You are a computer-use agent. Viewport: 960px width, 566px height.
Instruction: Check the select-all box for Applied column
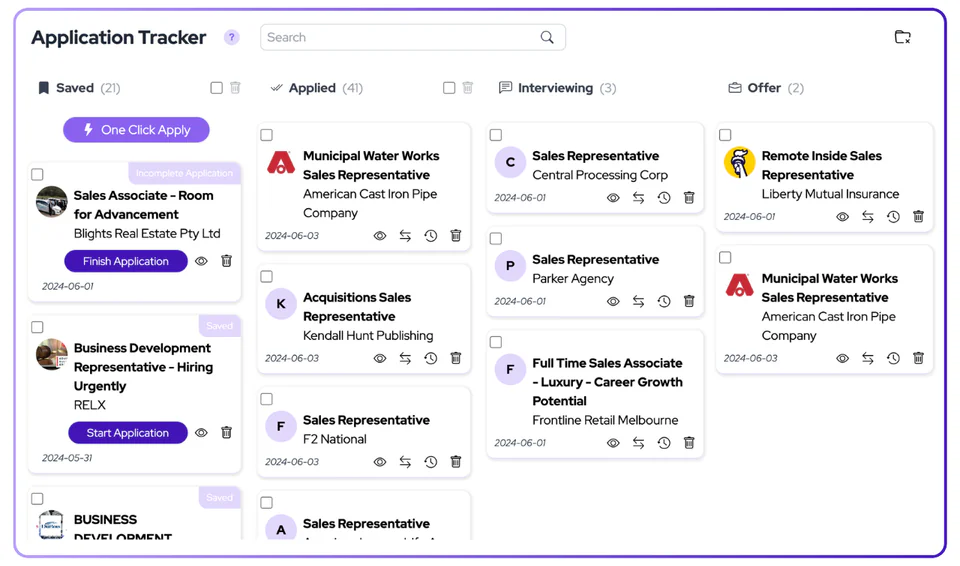pyautogui.click(x=449, y=88)
